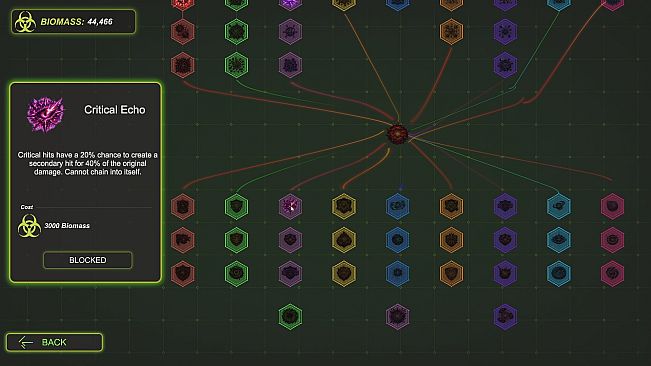Select the middle node in the lower cyan column

559,240
